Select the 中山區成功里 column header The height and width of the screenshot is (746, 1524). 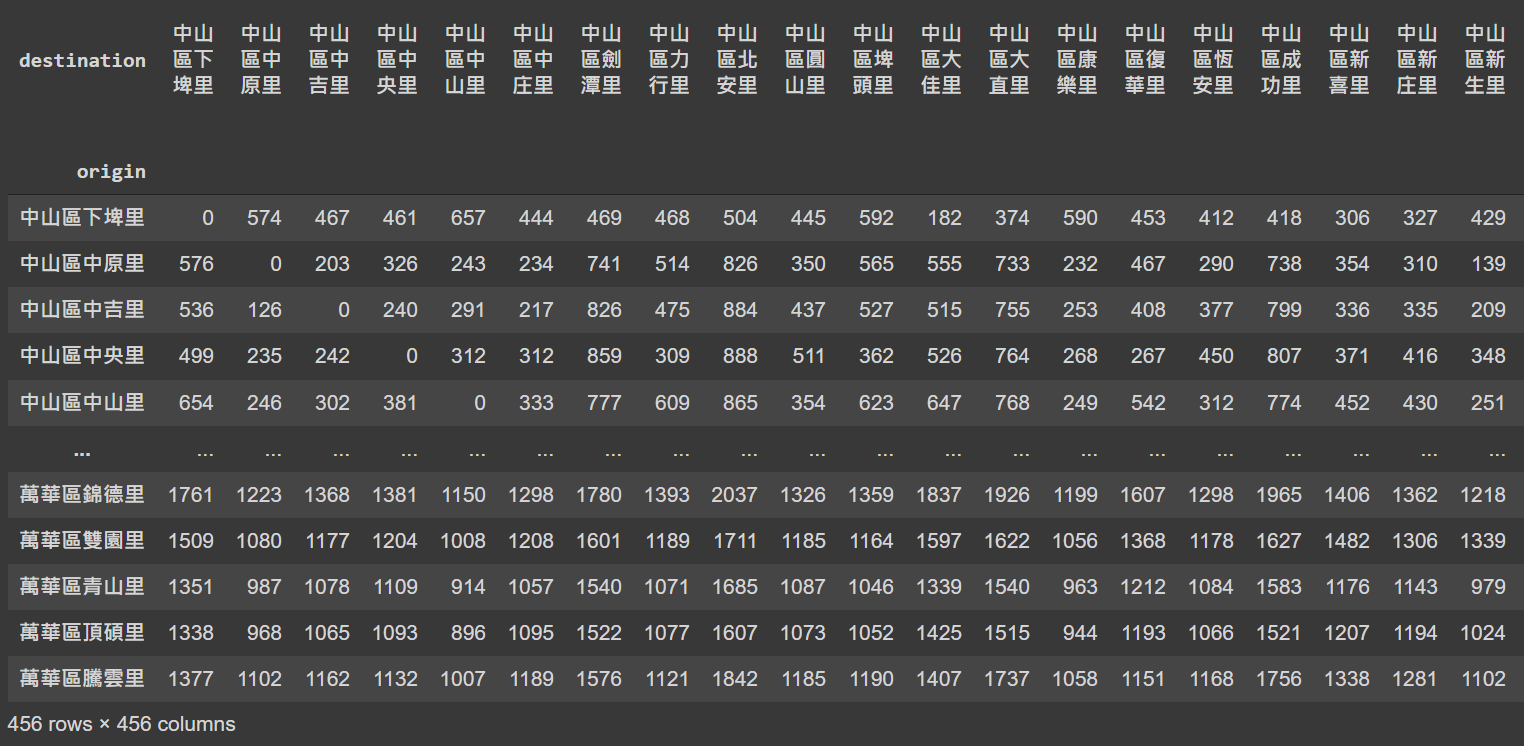[x=1281, y=60]
